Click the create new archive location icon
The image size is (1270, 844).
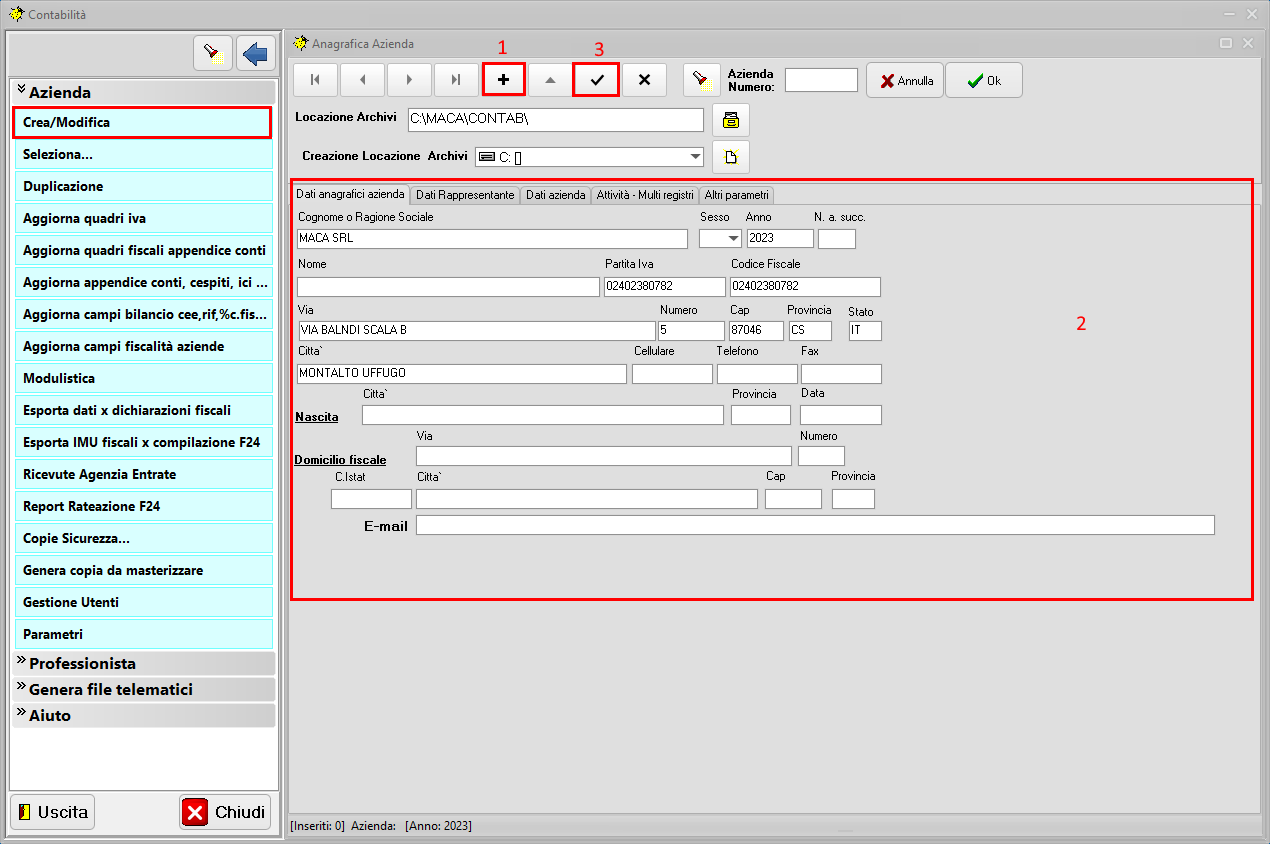[730, 157]
